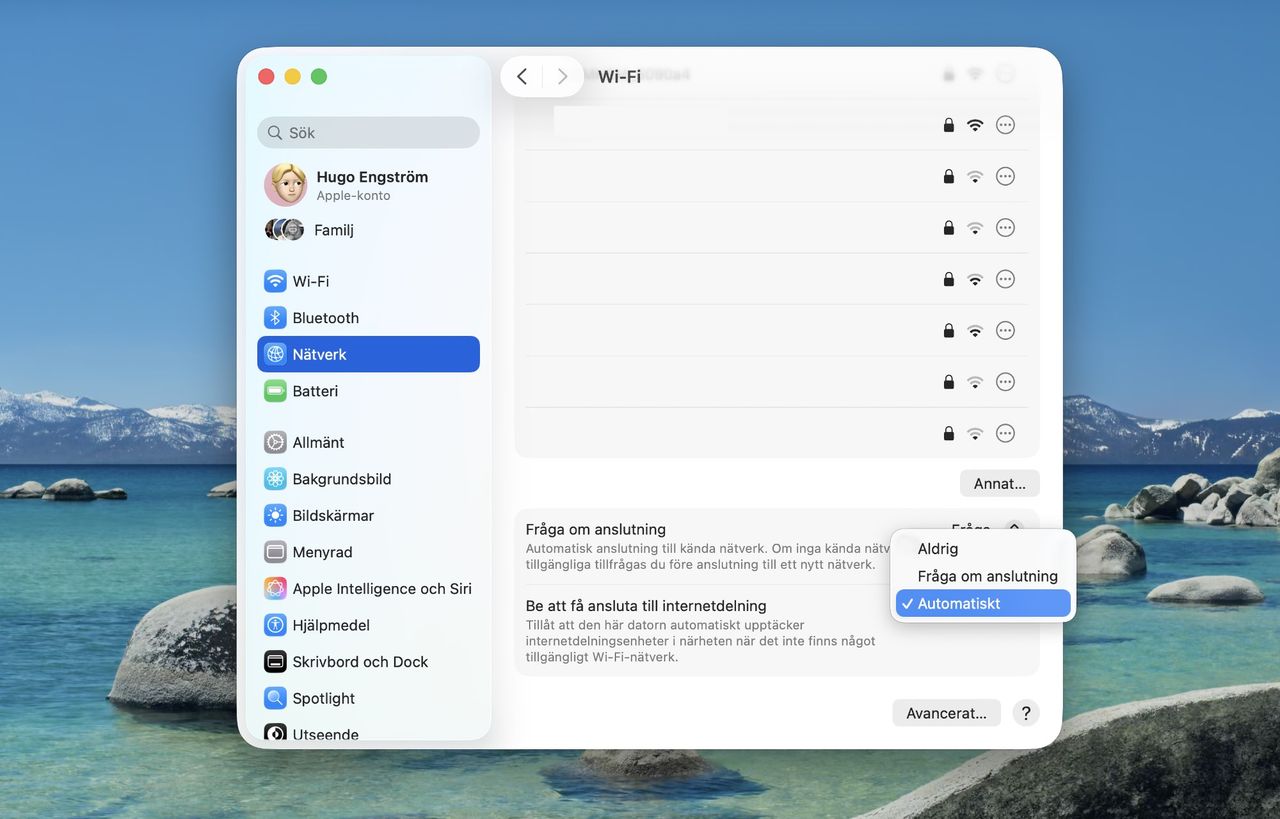Viewport: 1280px width, 819px height.
Task: Select Spotlight in the sidebar
Action: point(321,698)
